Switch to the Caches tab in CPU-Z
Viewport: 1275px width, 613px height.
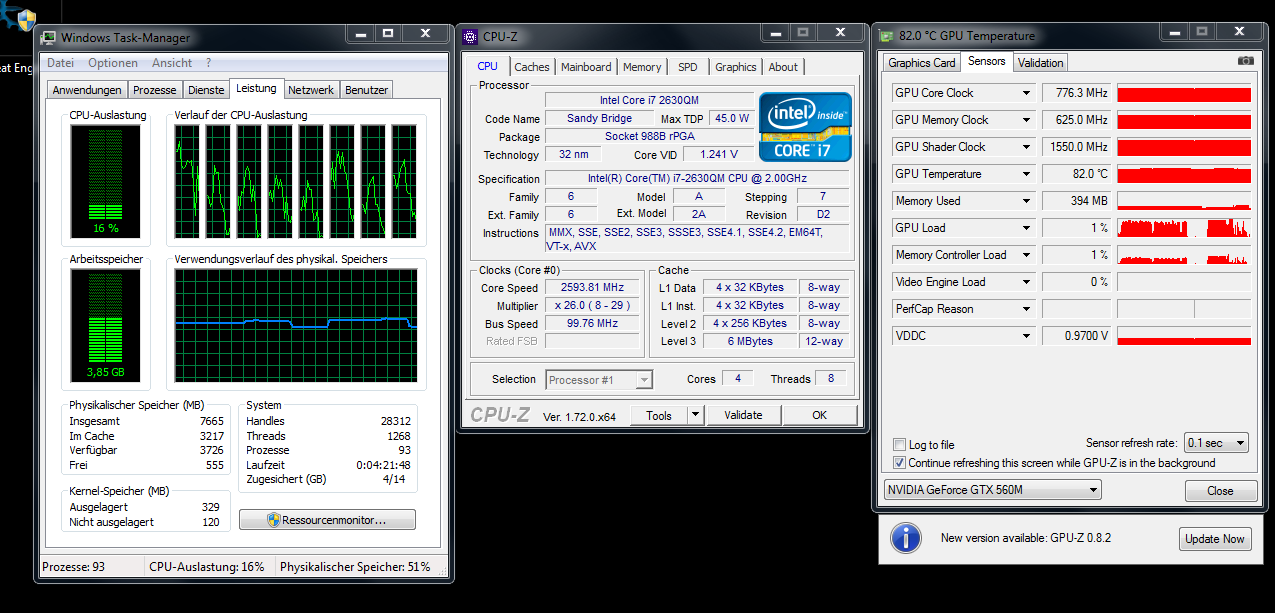[532, 67]
